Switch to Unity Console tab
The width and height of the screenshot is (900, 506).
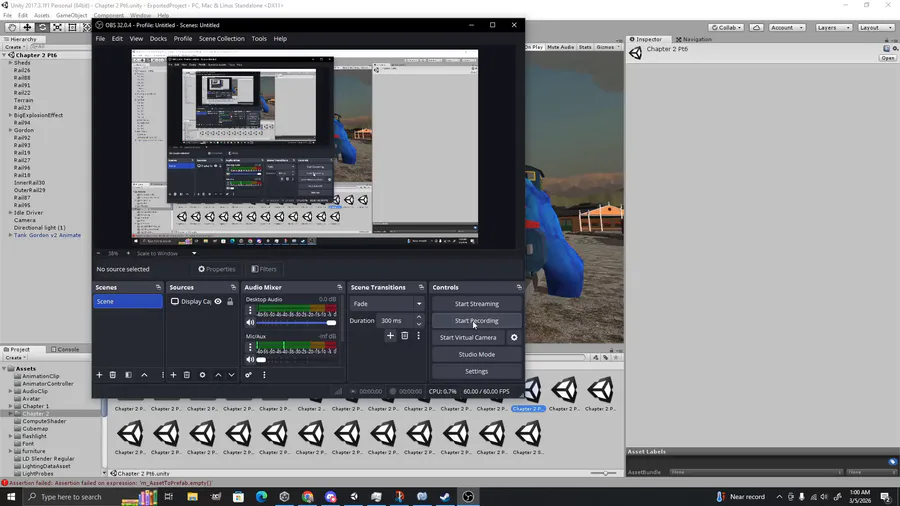(x=65, y=349)
